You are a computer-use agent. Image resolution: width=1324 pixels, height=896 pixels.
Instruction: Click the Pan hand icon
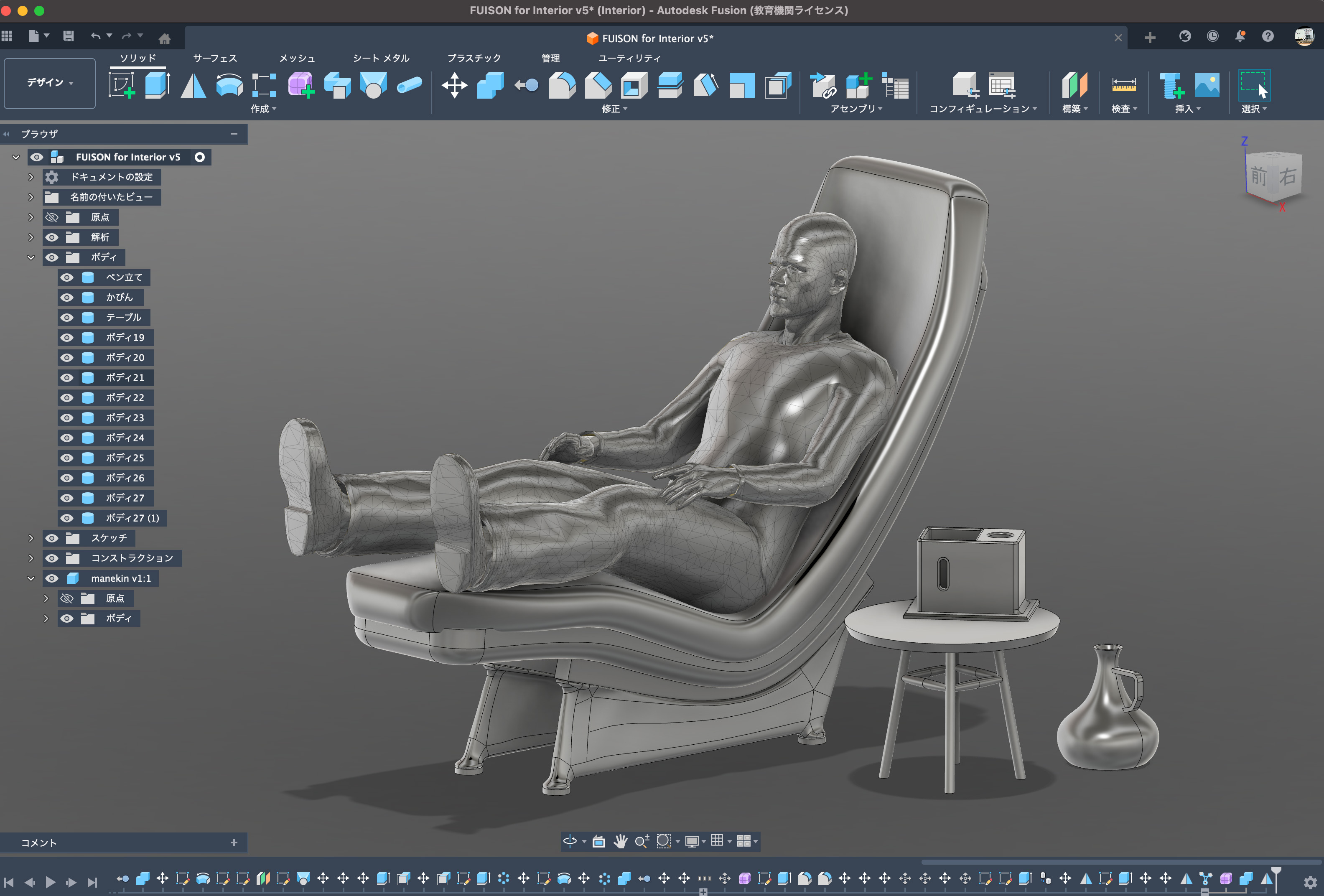pyautogui.click(x=620, y=841)
